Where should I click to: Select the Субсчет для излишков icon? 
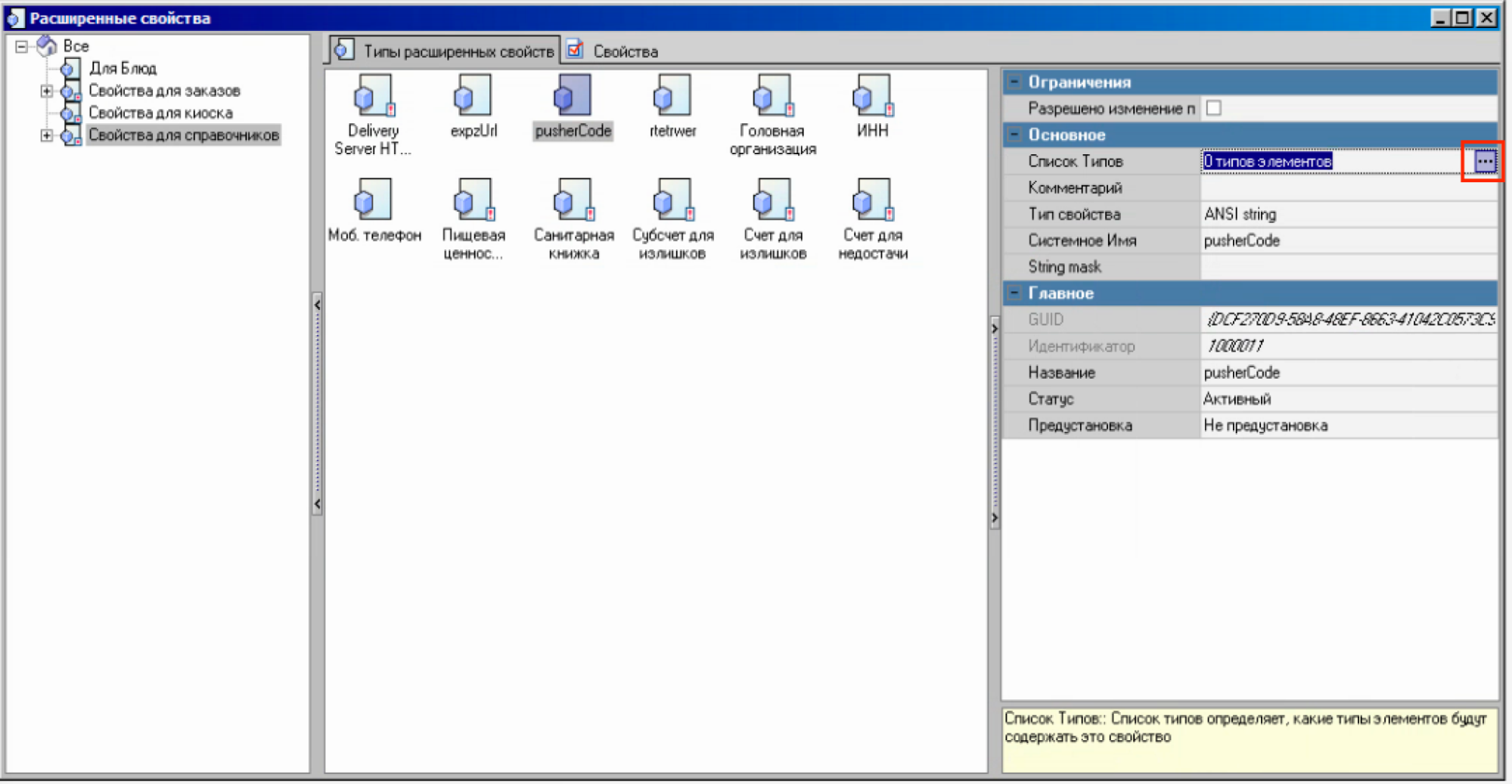pyautogui.click(x=672, y=201)
